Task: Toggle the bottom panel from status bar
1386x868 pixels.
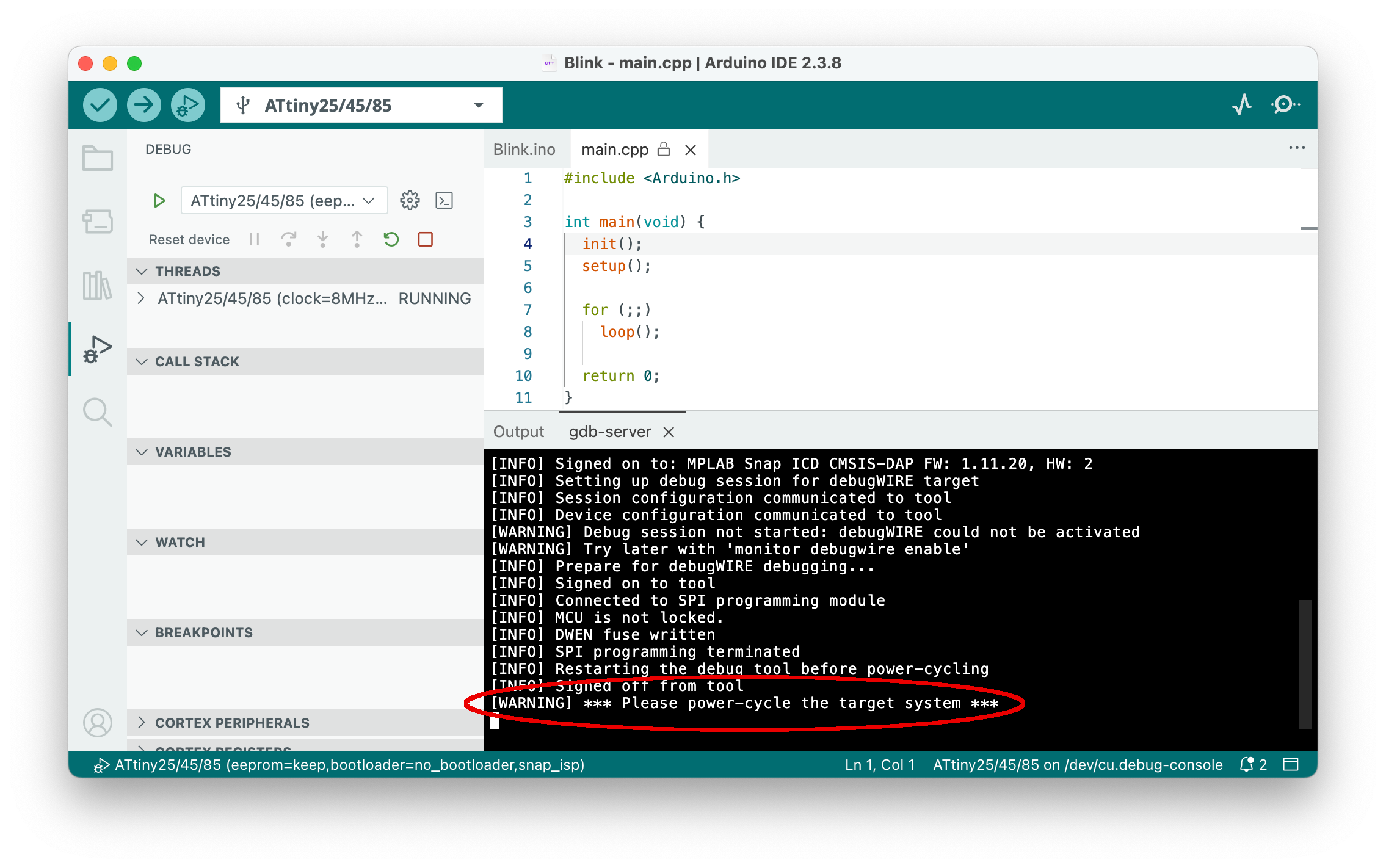Action: [1291, 764]
